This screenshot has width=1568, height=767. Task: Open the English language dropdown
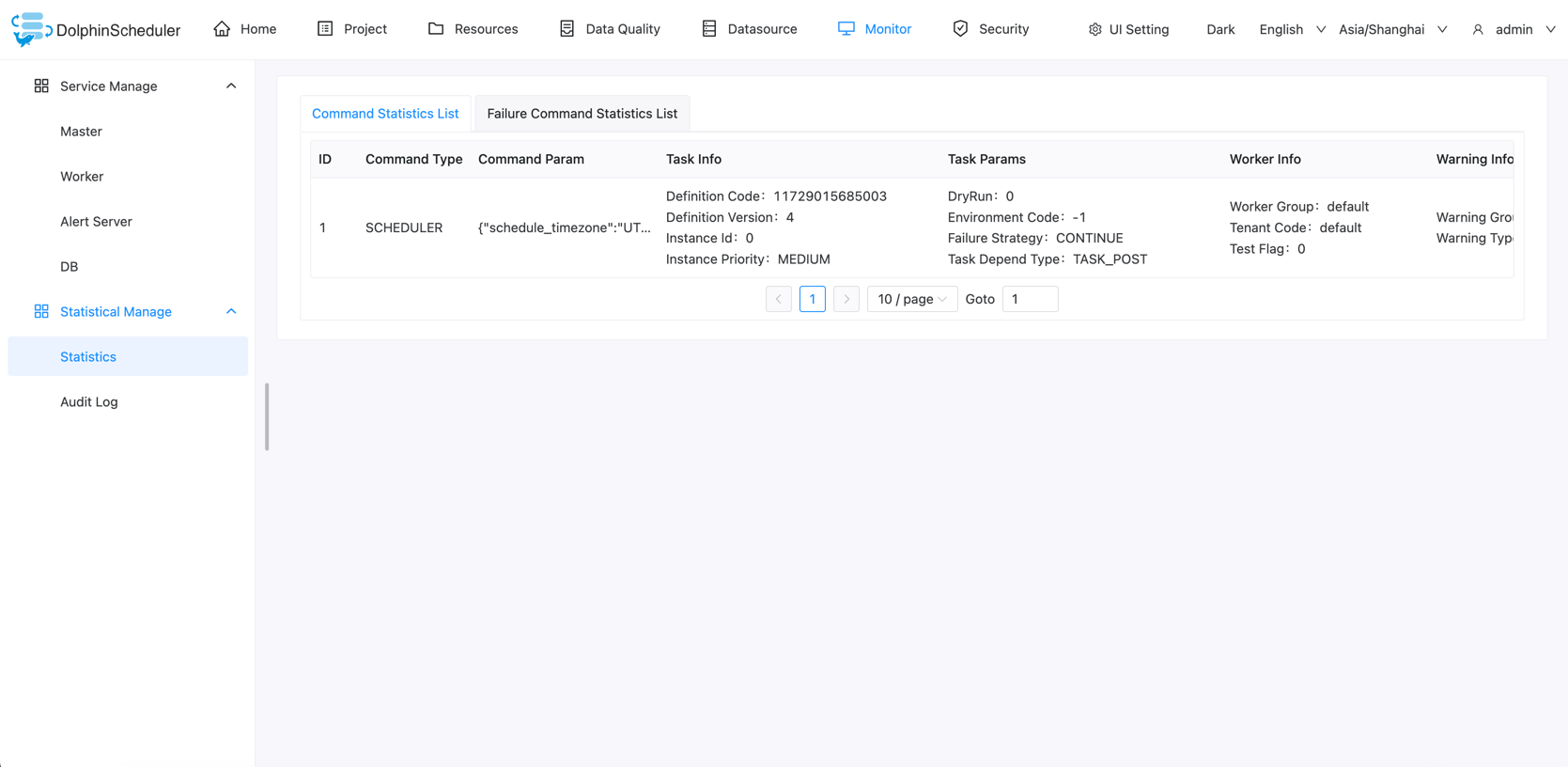tap(1292, 29)
